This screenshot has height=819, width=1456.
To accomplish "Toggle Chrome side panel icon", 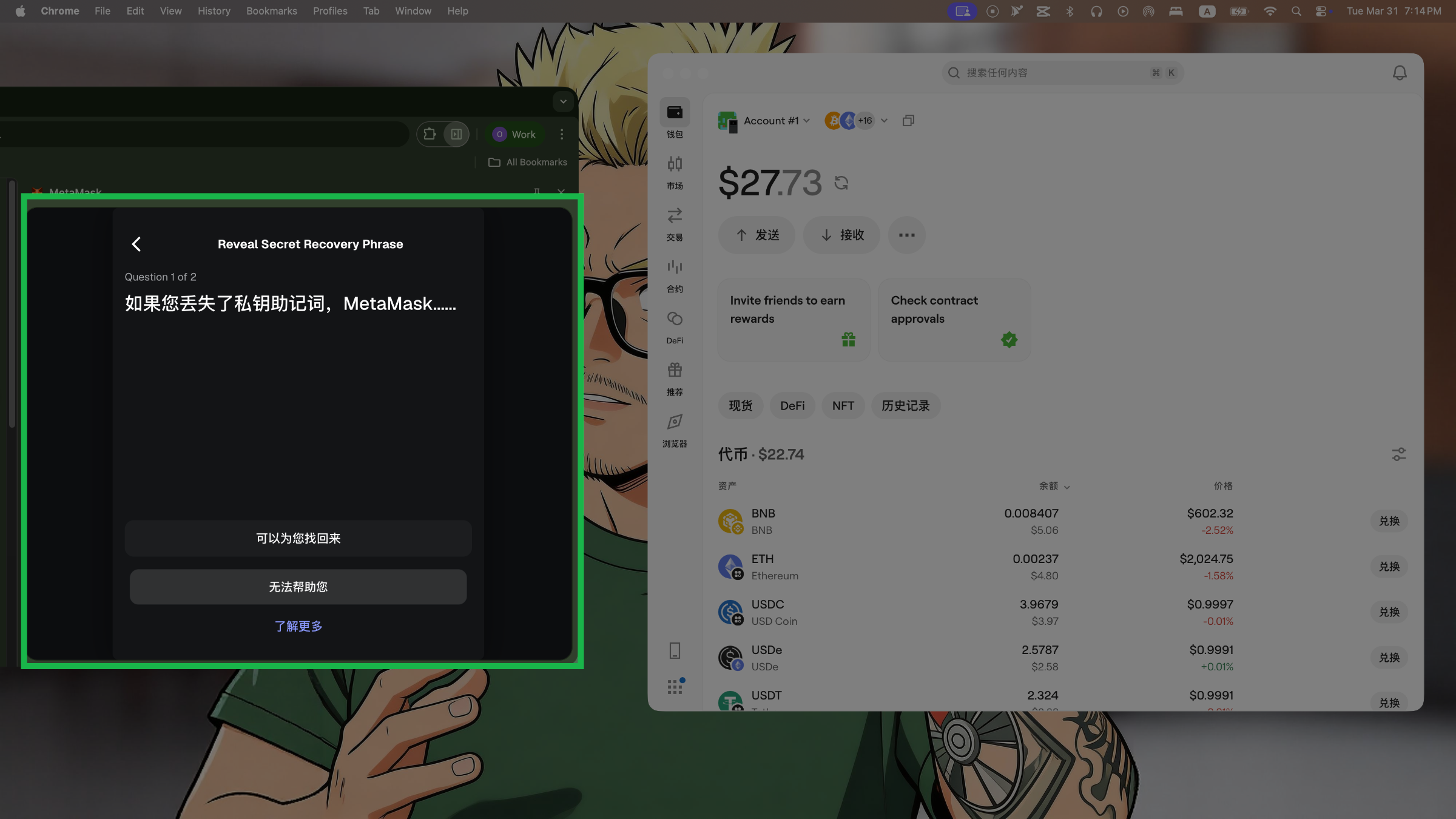I will pyautogui.click(x=456, y=134).
